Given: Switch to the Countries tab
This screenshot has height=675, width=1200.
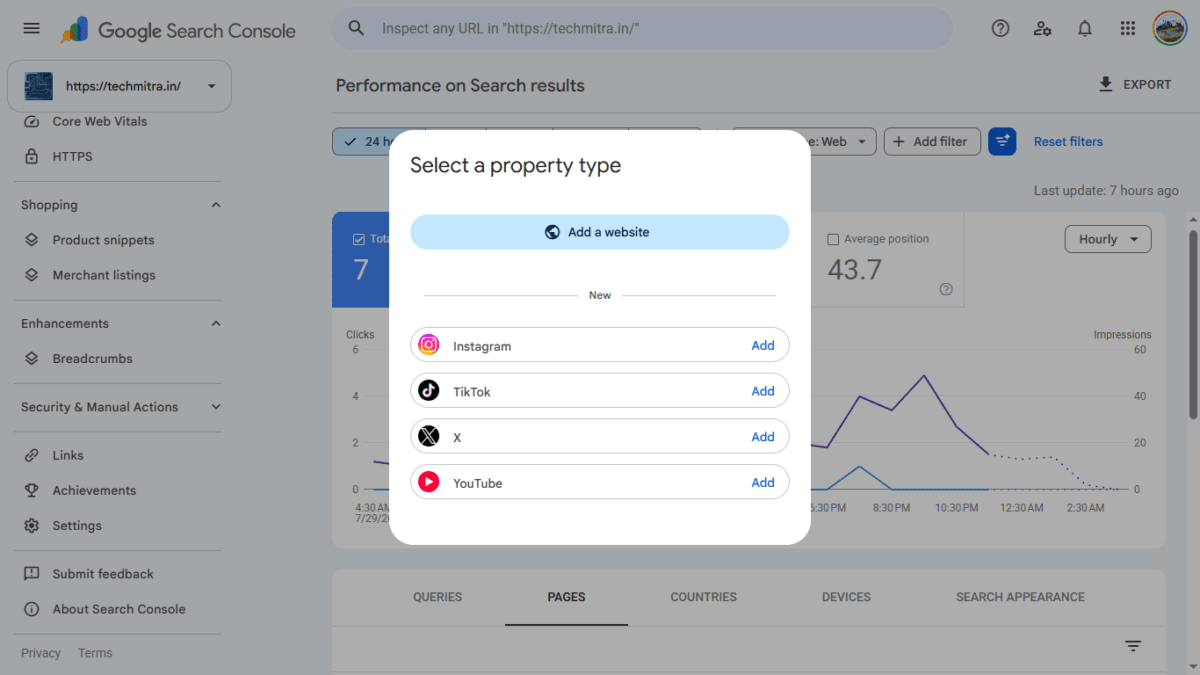Looking at the screenshot, I should click(703, 597).
